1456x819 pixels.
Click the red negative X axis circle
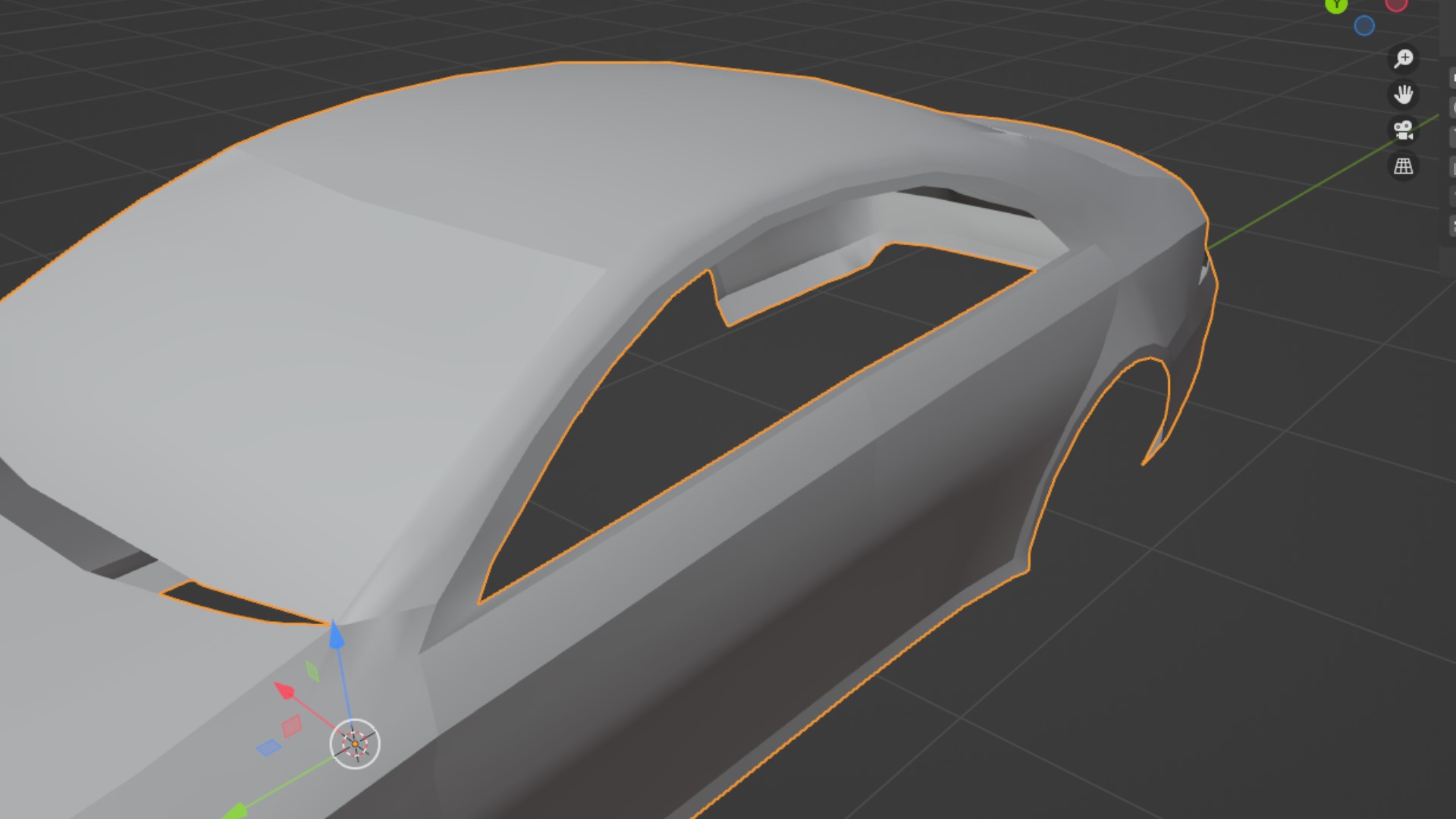coord(1396,4)
